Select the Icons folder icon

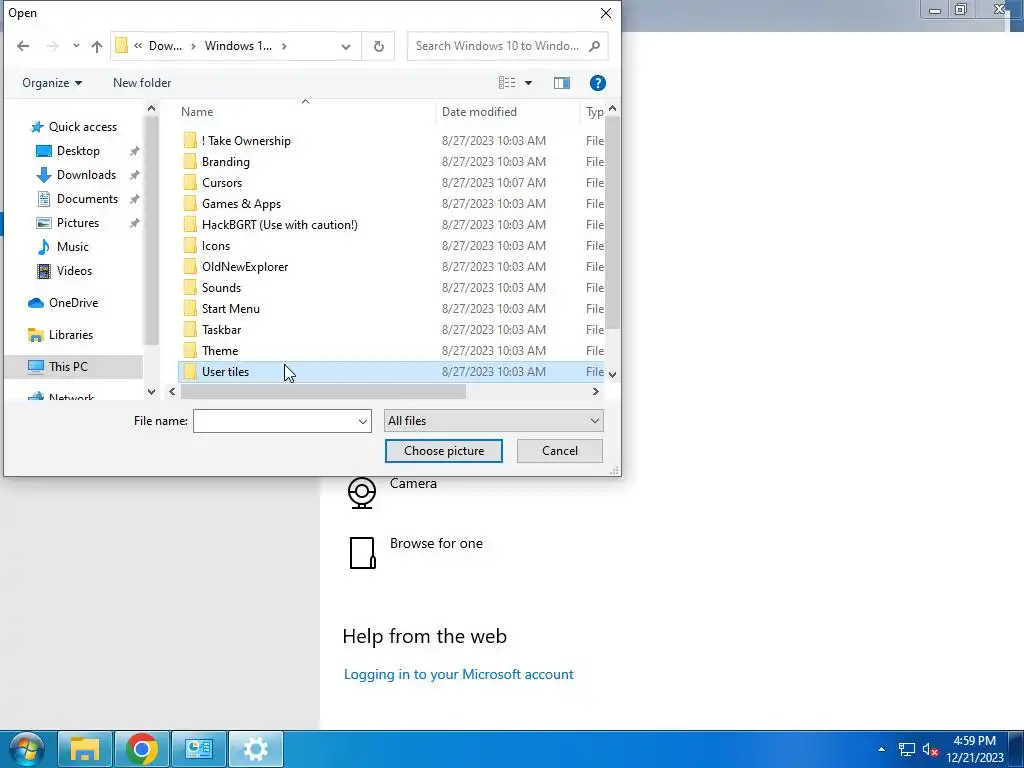[x=190, y=246]
